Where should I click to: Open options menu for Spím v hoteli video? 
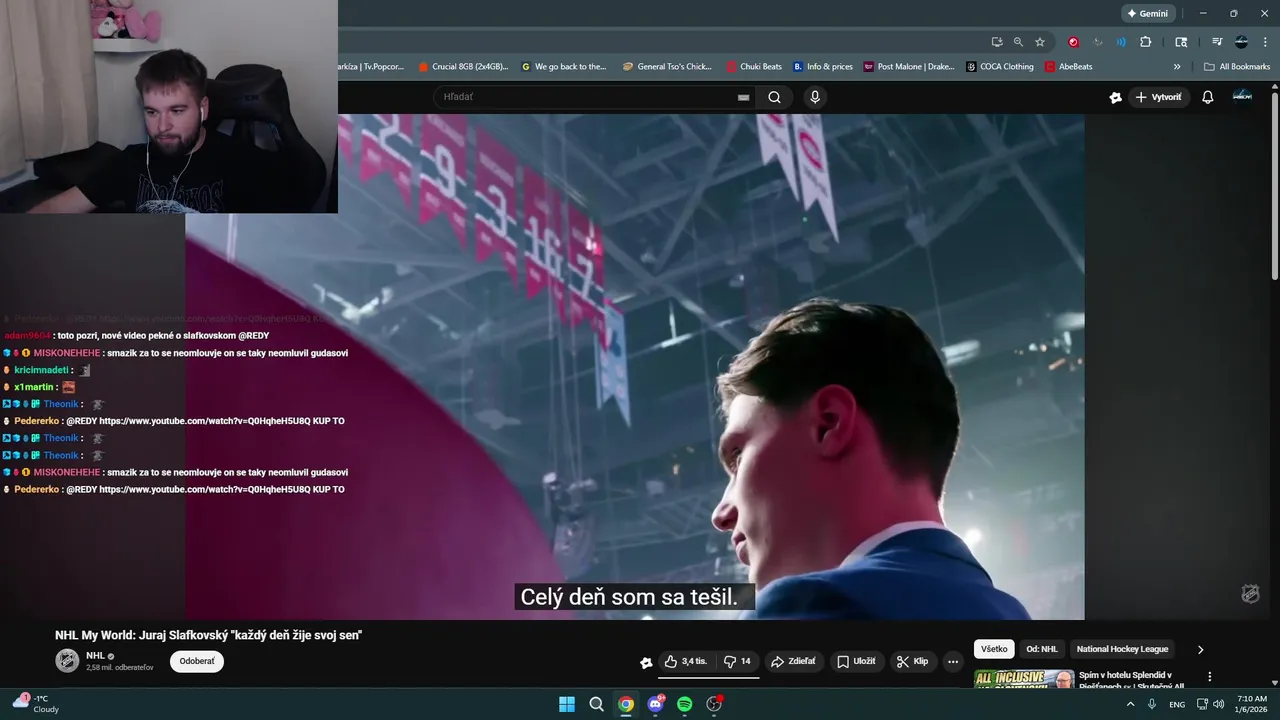click(1210, 677)
